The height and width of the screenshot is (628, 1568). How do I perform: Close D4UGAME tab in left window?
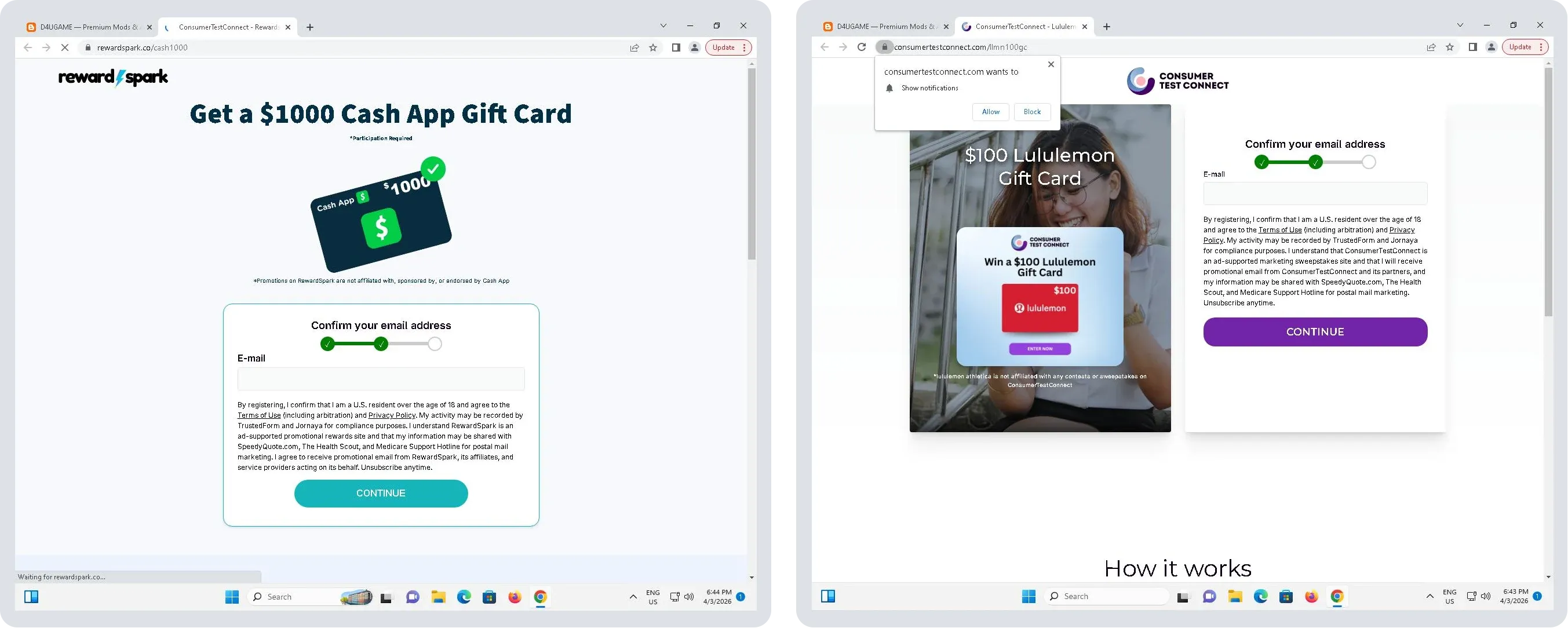coord(149,27)
